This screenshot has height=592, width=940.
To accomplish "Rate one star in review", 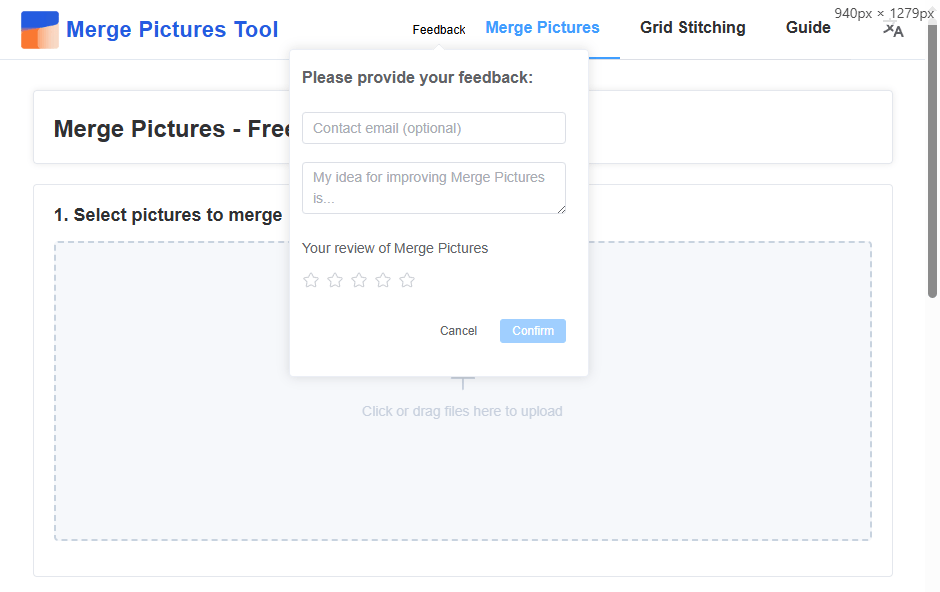I will [311, 280].
